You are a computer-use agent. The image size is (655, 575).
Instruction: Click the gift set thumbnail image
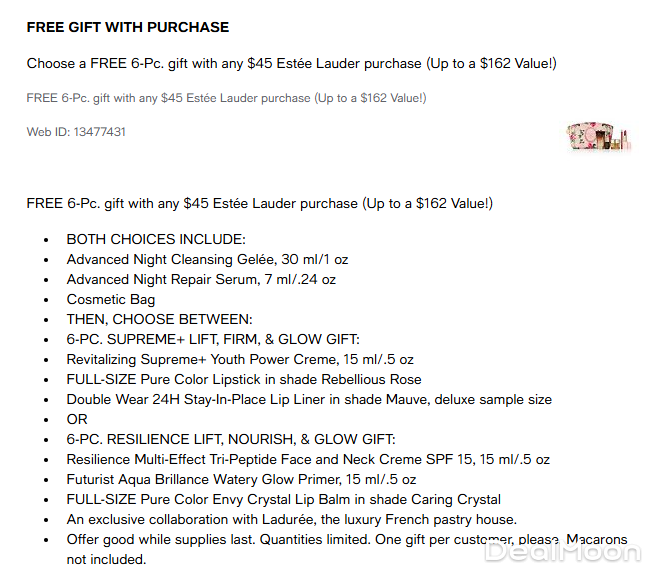(x=599, y=135)
